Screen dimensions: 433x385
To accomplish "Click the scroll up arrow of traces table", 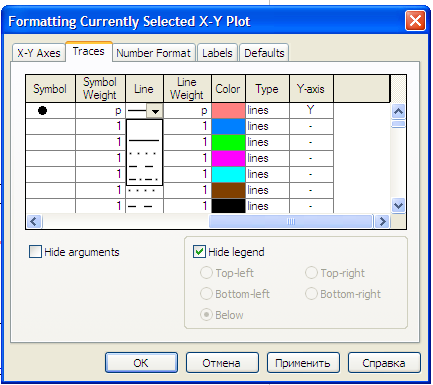I will (399, 111).
